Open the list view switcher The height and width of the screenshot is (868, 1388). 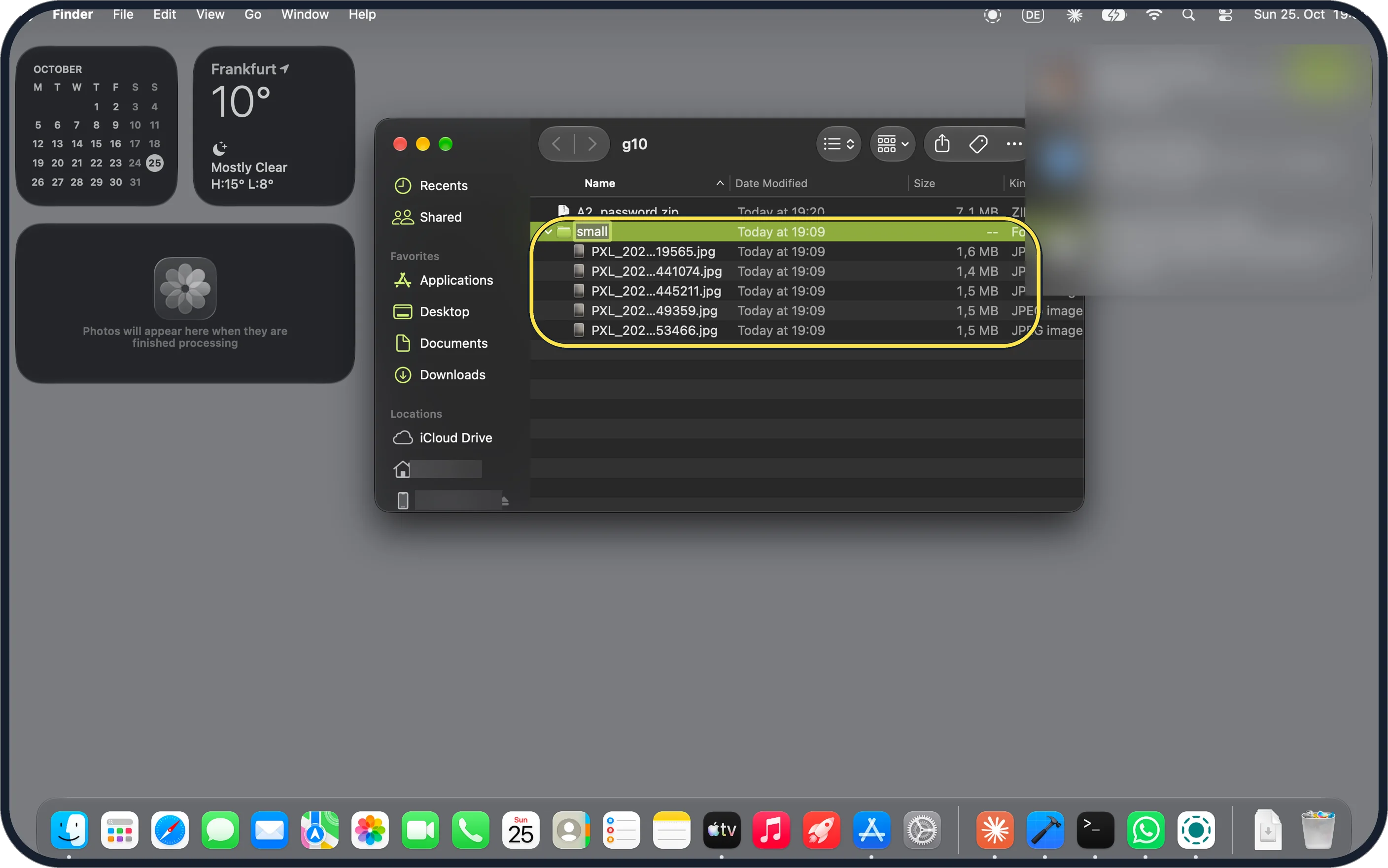[x=838, y=143]
